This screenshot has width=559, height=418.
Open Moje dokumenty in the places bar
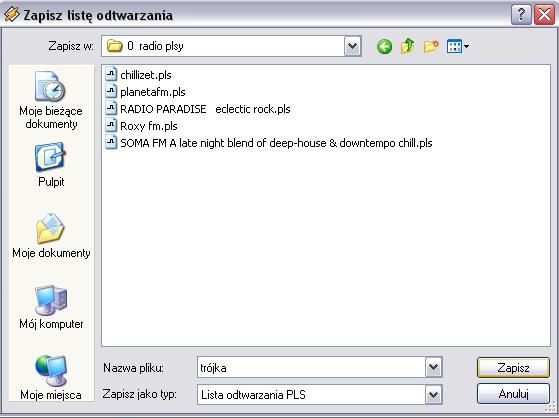51,236
